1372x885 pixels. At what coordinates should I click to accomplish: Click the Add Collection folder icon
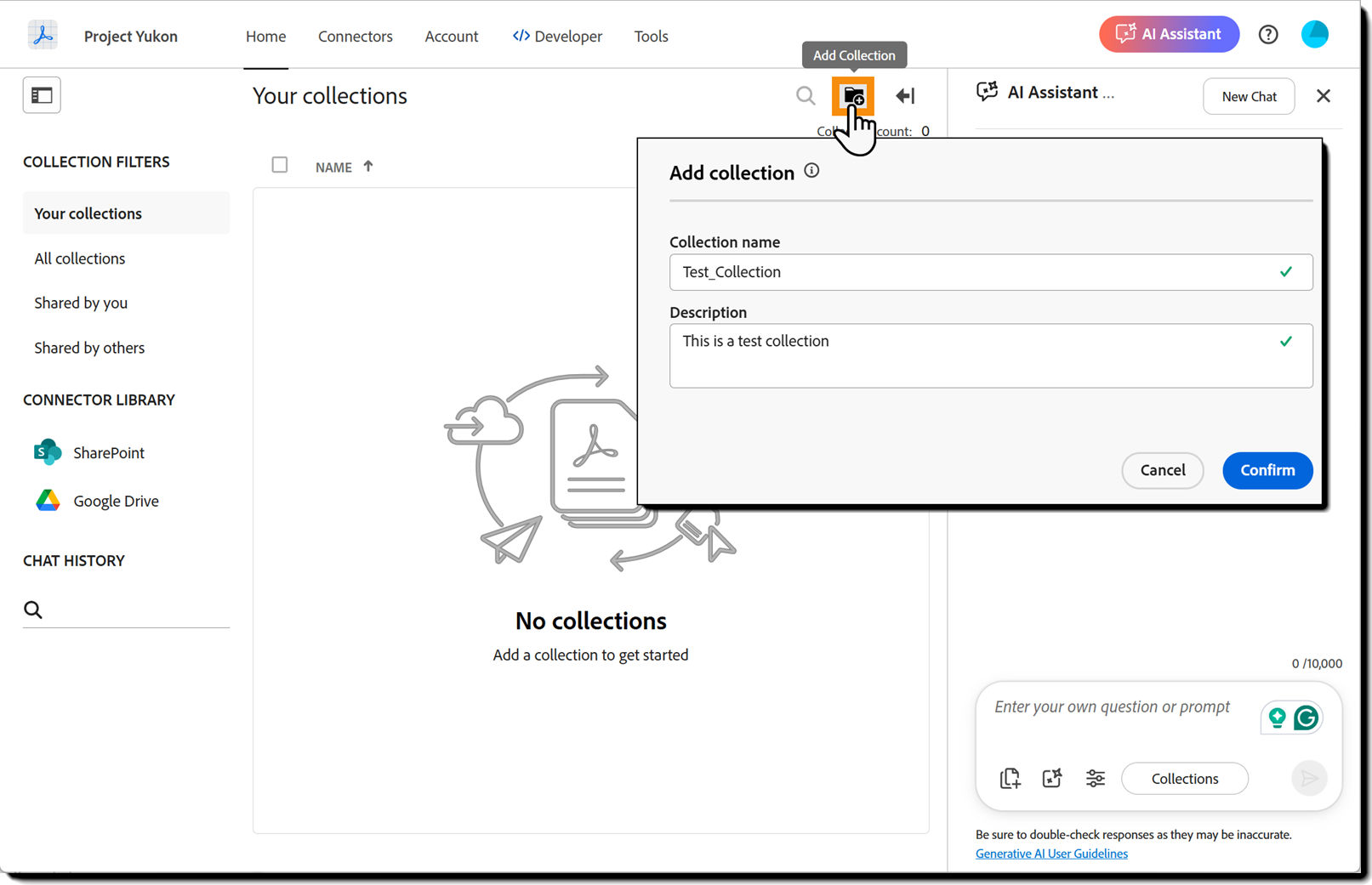click(x=853, y=96)
